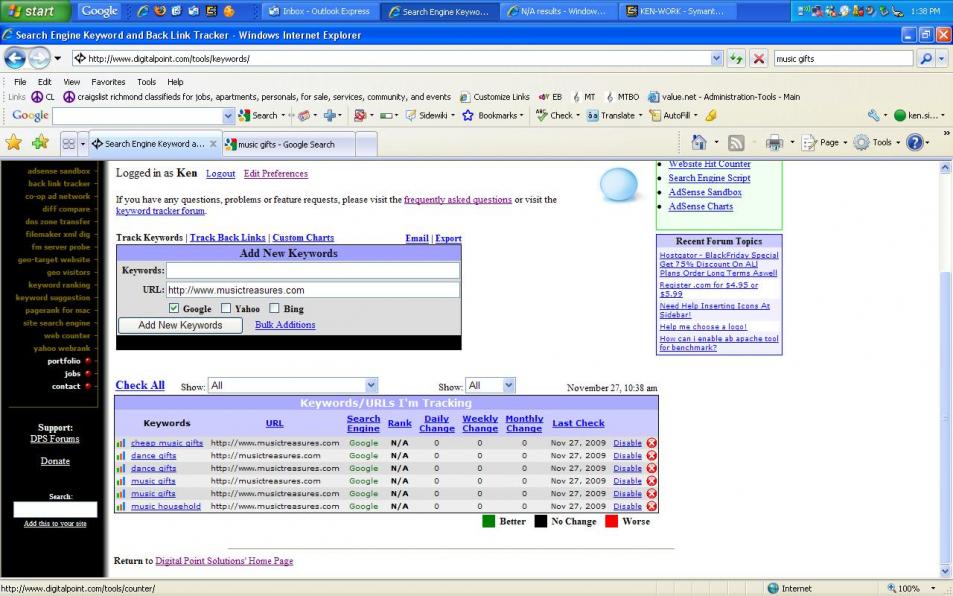Click the green Better legend swatch

click(488, 521)
